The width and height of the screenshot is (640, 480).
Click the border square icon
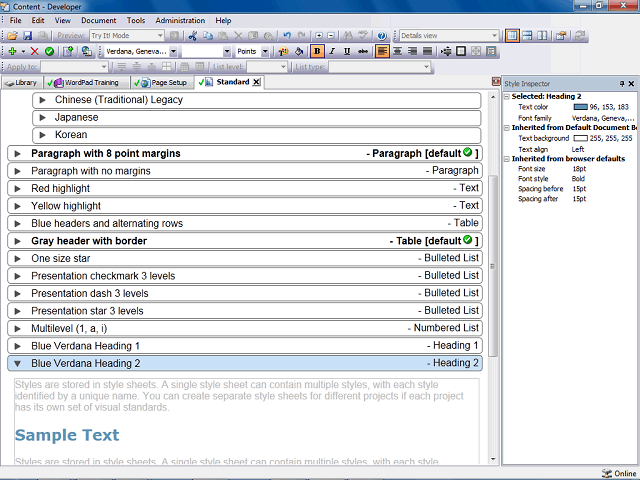[x=461, y=51]
